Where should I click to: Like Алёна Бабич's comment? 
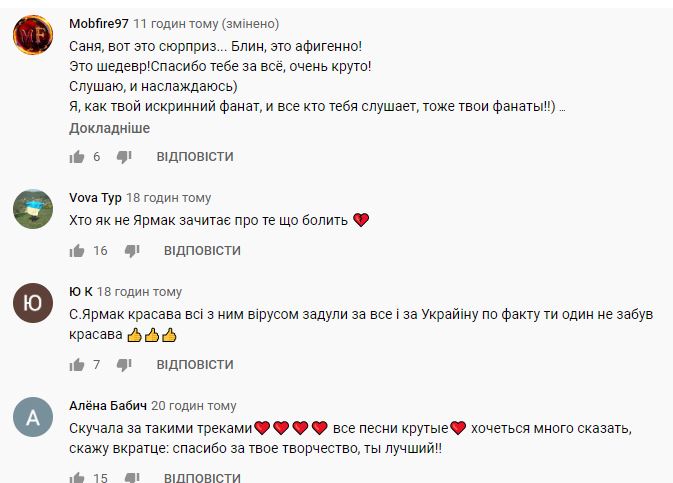77,478
